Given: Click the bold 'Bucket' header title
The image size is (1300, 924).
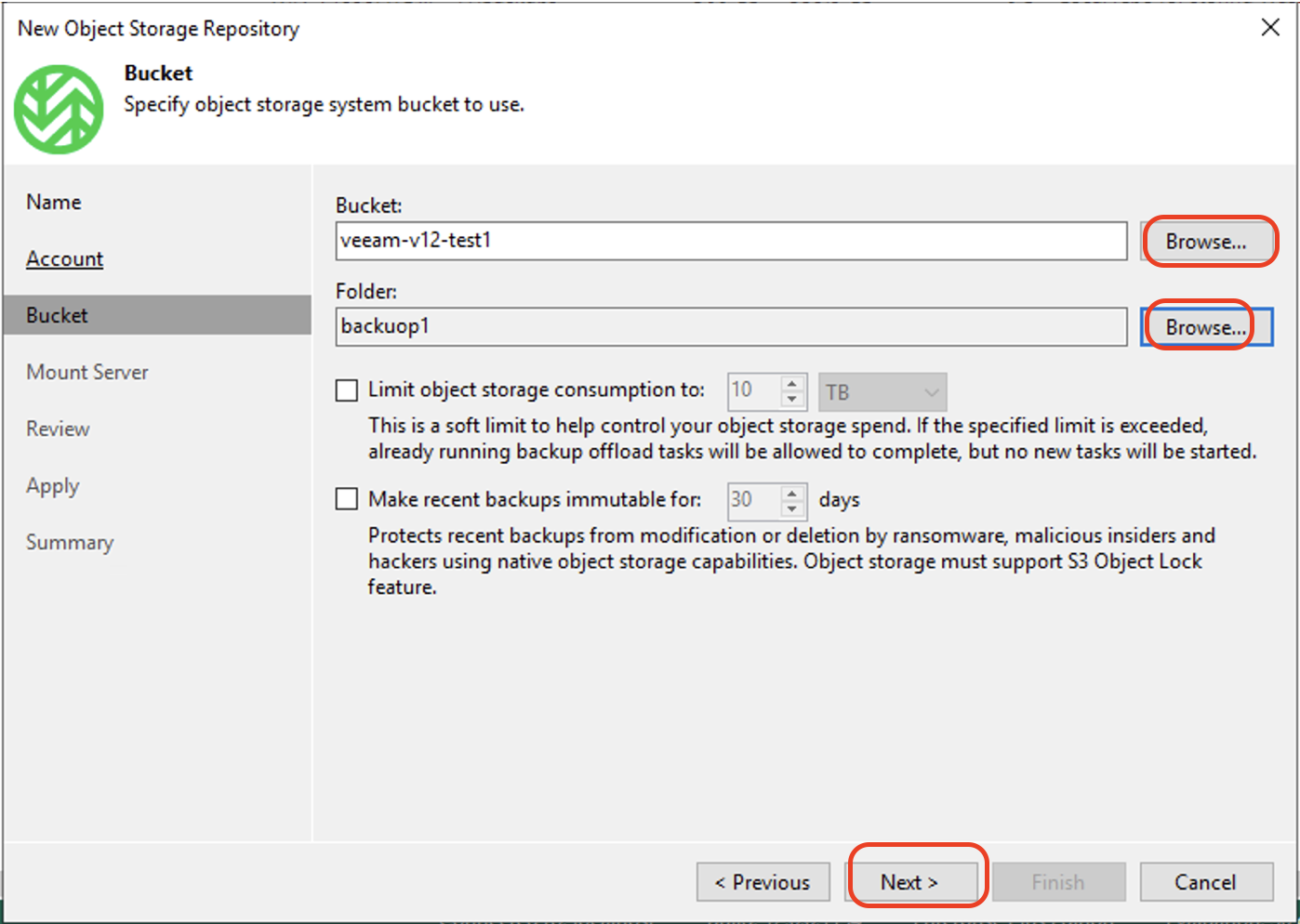Looking at the screenshot, I should point(158,73).
